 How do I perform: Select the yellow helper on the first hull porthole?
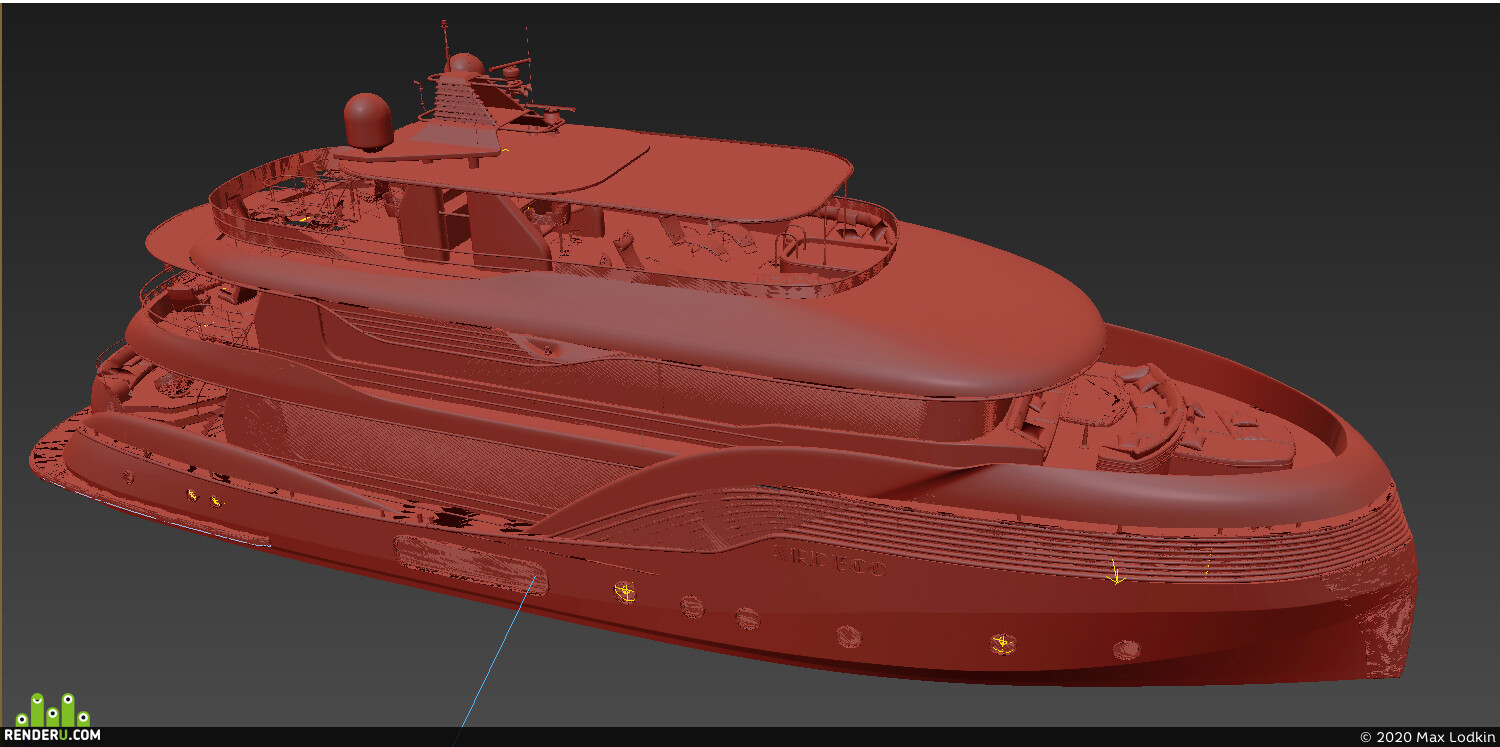[625, 592]
